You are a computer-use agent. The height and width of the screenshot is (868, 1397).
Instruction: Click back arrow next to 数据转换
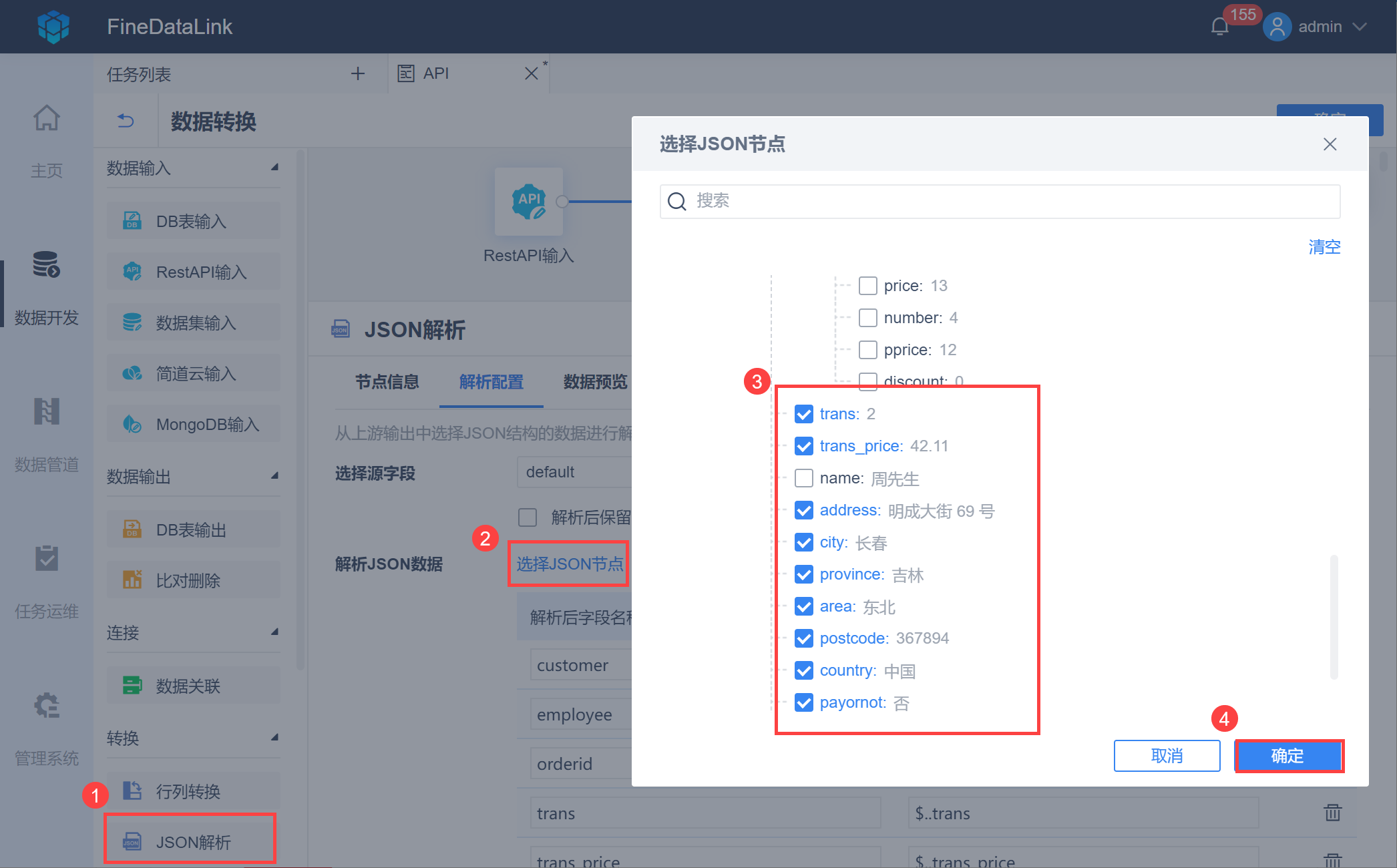126,121
